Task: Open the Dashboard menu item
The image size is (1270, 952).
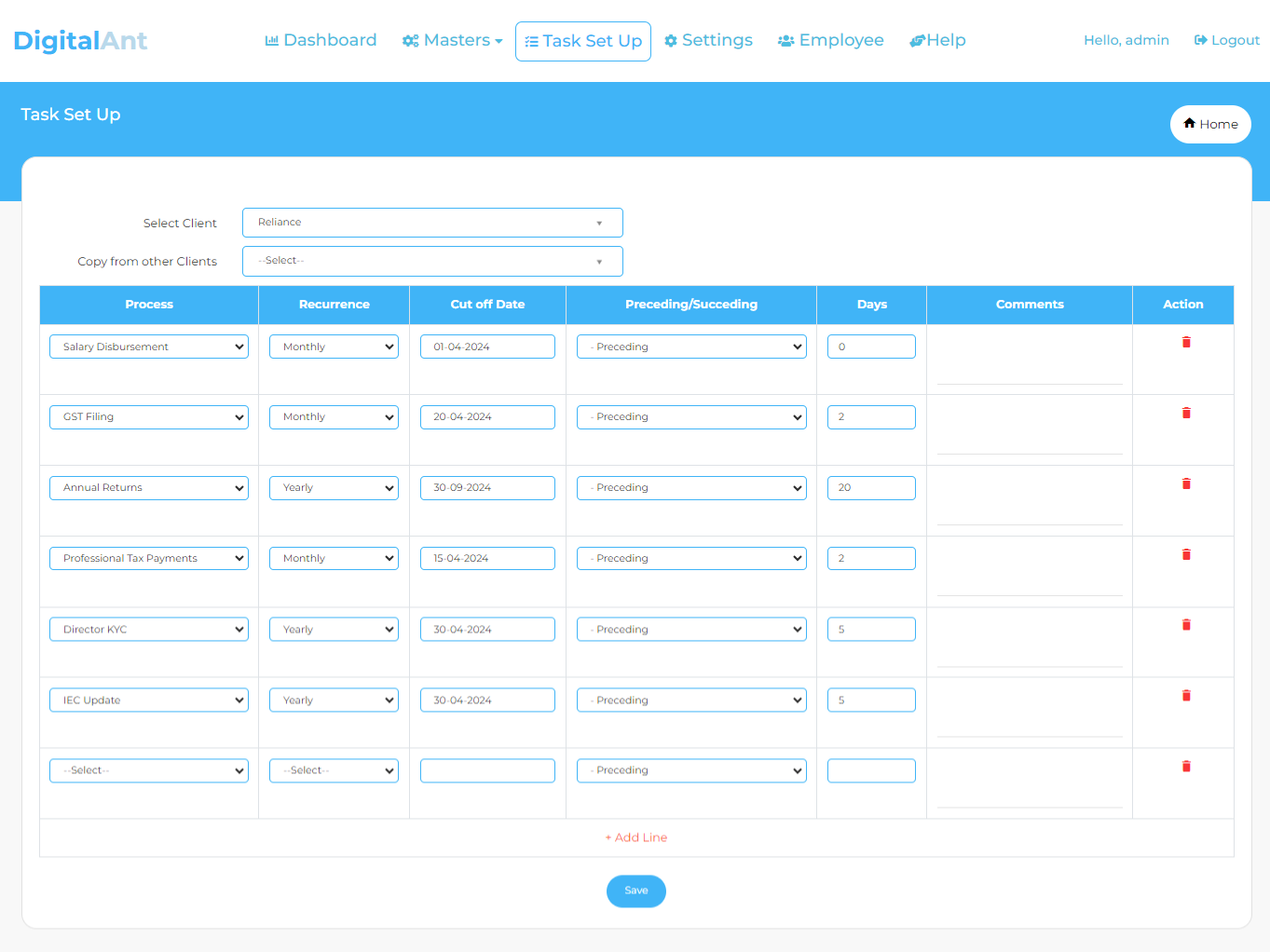Action: pos(321,40)
